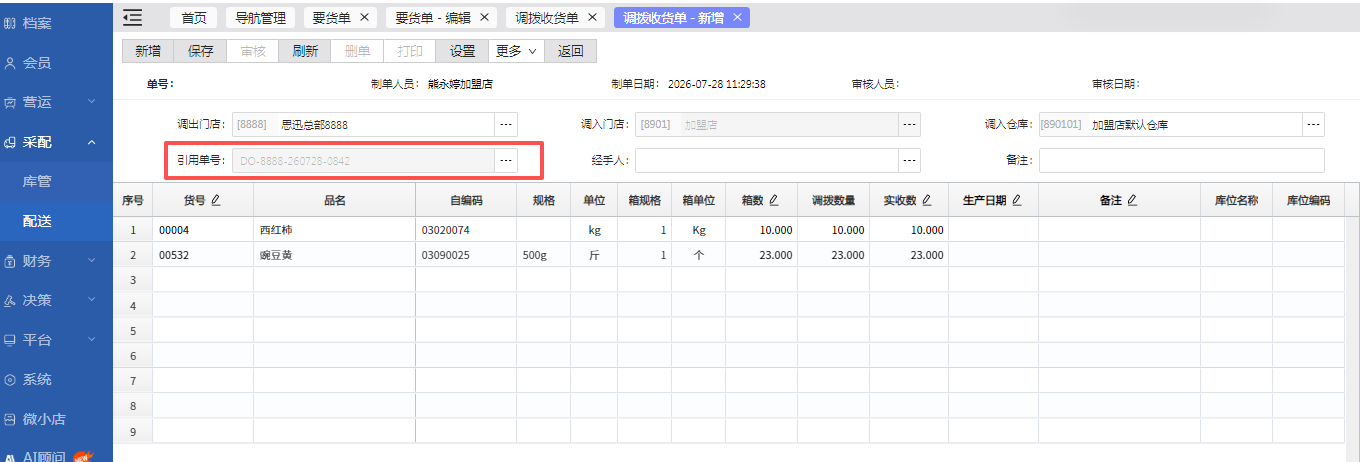Switch to the 要货单 - 编辑 tab
The height and width of the screenshot is (462, 1360).
pyautogui.click(x=431, y=18)
